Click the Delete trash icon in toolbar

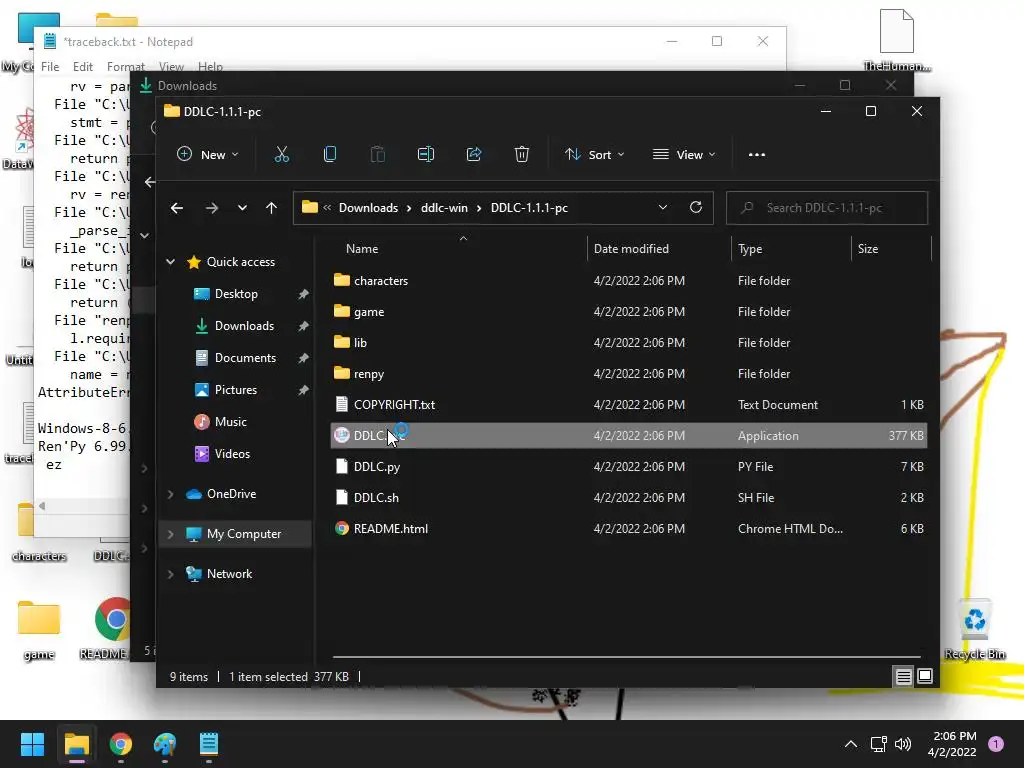(521, 155)
